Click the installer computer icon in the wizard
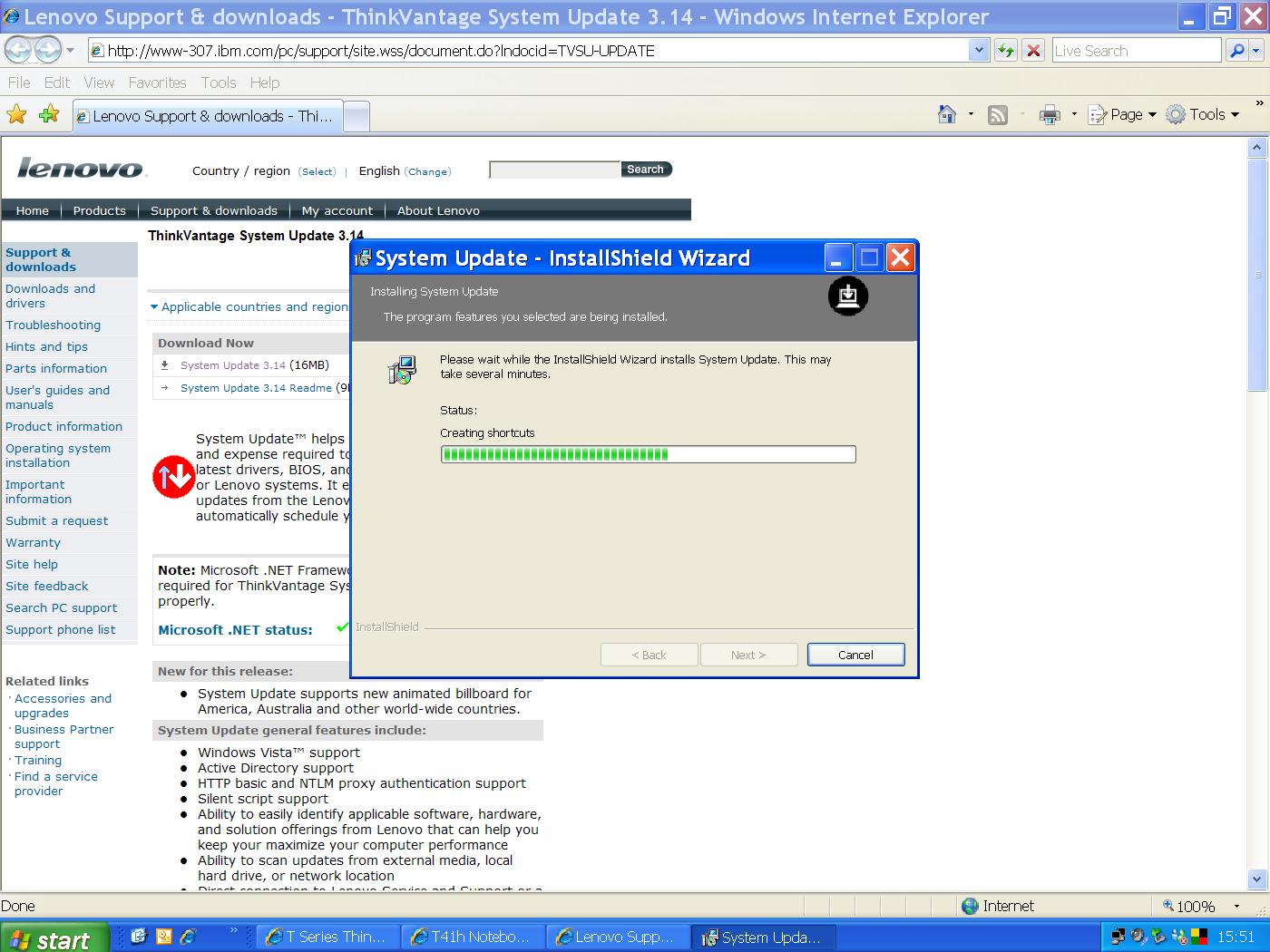The image size is (1270, 952). tap(402, 369)
